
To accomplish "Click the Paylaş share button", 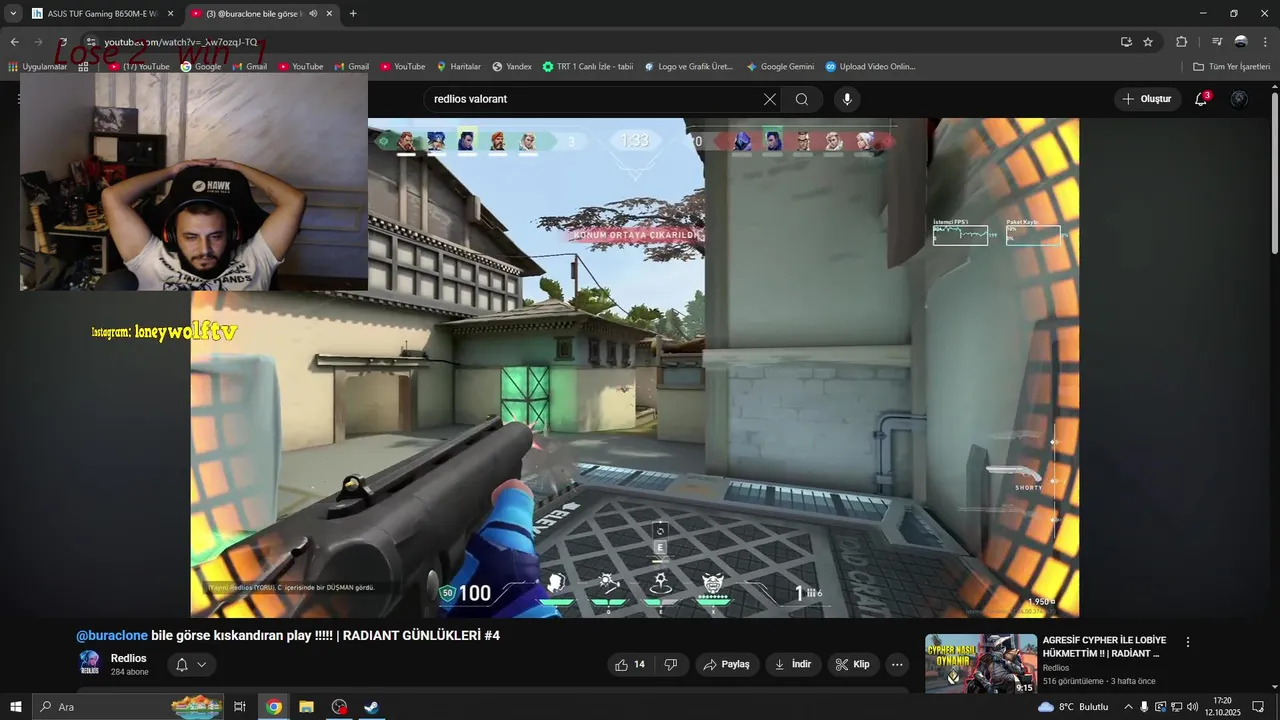I will 726,664.
